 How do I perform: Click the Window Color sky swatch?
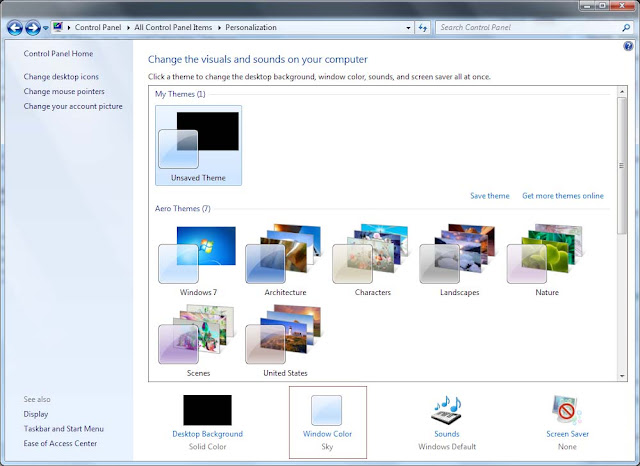point(327,410)
